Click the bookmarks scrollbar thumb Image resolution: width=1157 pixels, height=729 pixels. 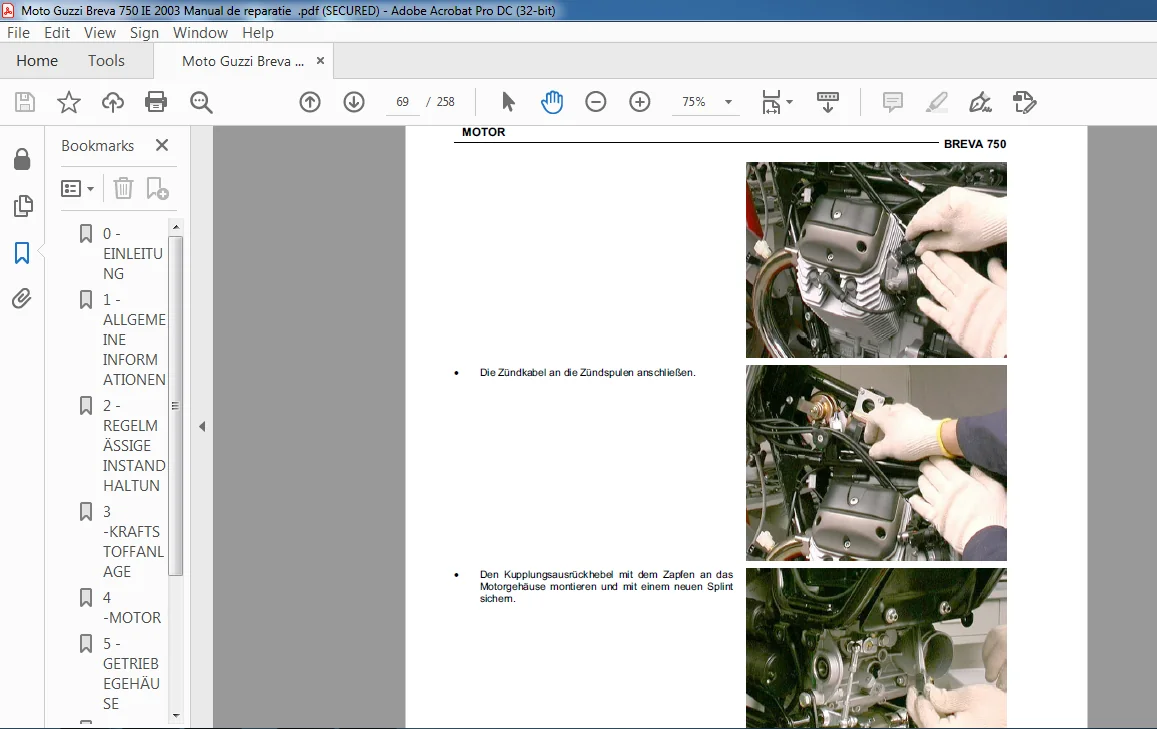click(176, 405)
